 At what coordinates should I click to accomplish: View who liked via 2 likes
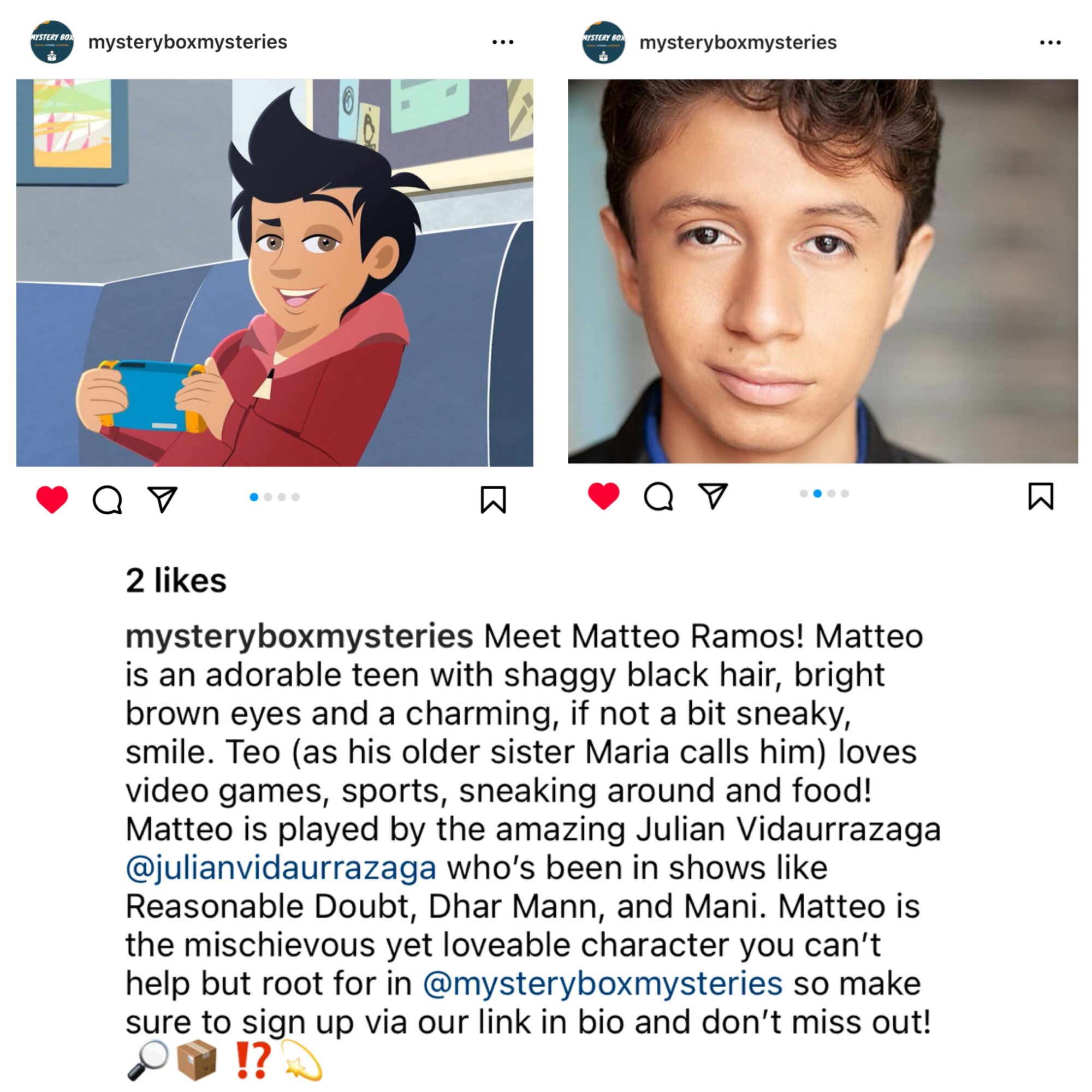click(176, 580)
